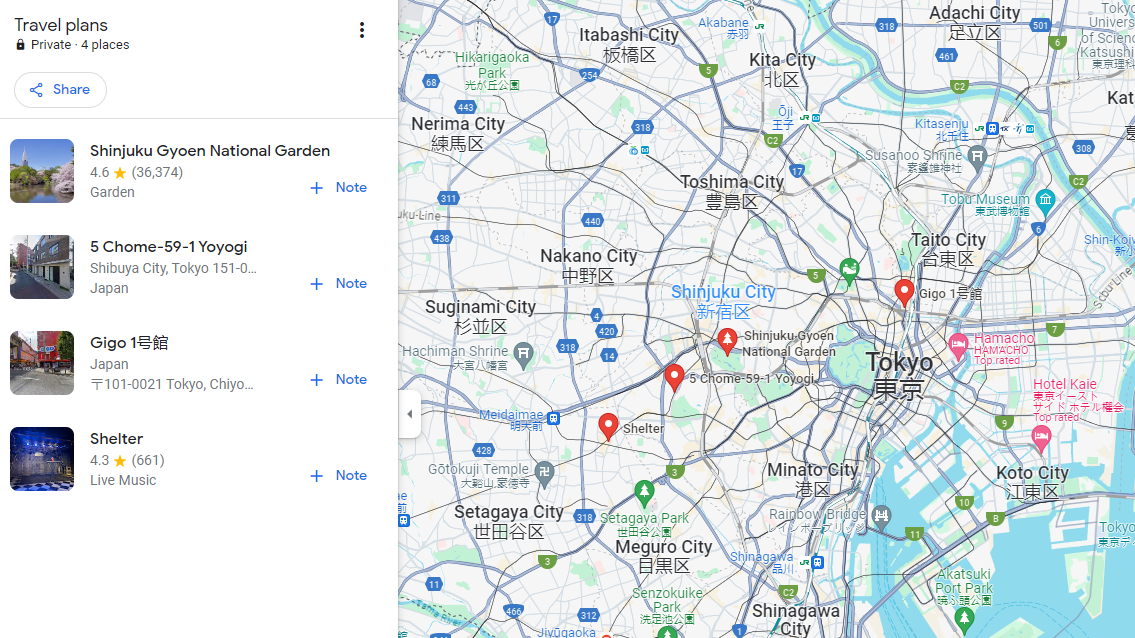Open the Gigo 1号館 list entry title

coord(129,343)
